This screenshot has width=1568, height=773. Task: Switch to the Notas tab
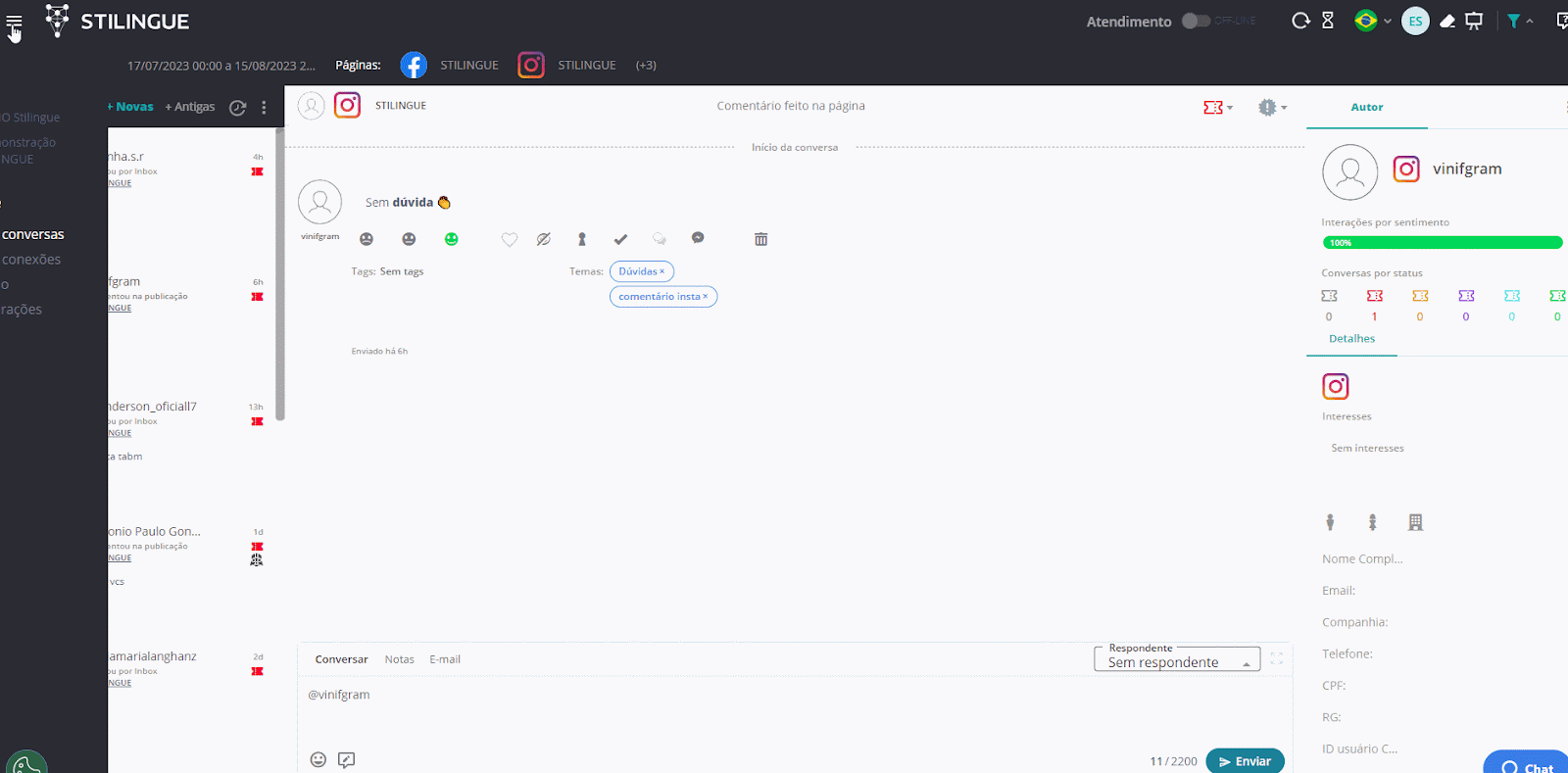[399, 659]
